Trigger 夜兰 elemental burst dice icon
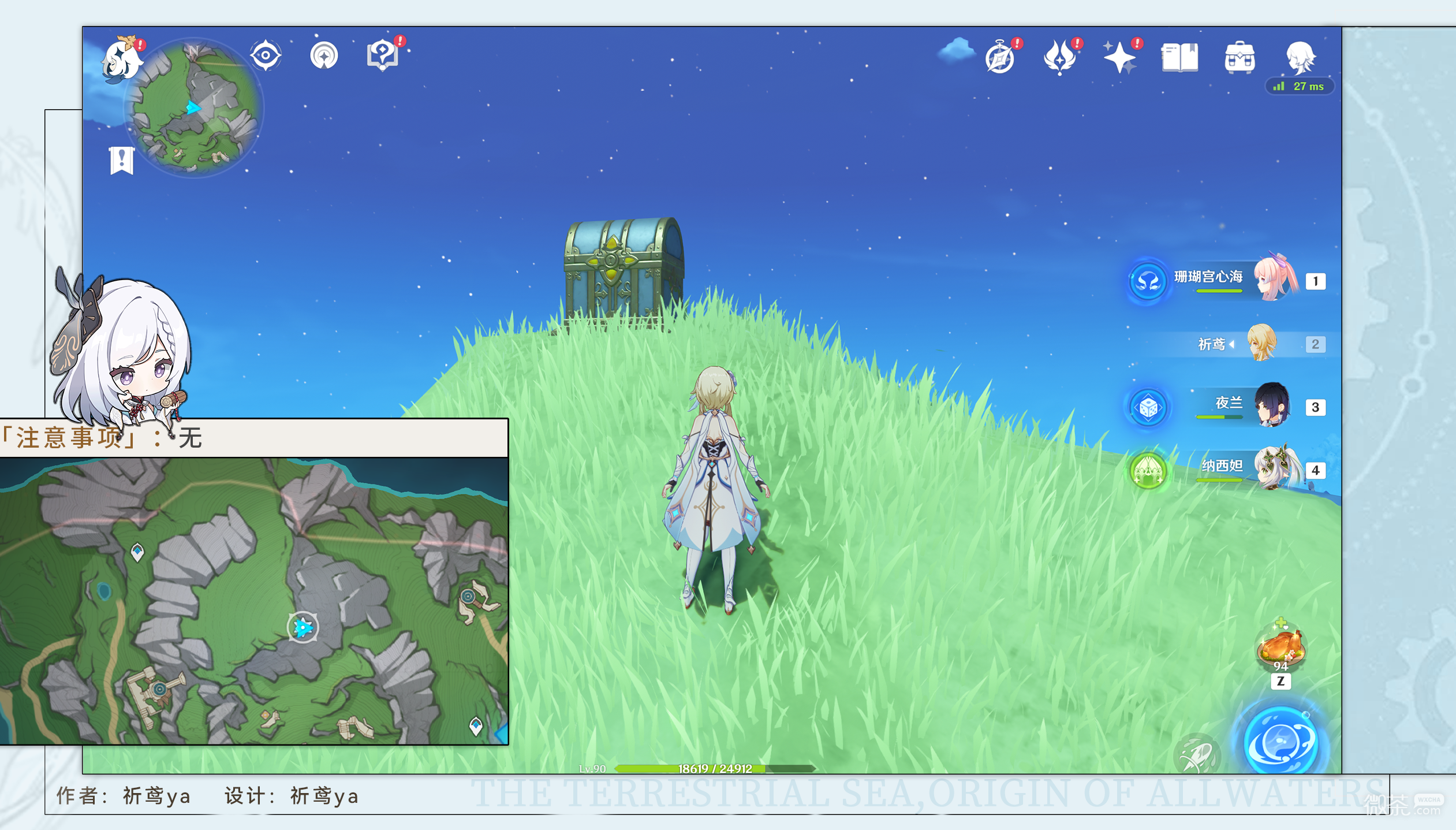Screen dimensions: 1456x830 (x=1148, y=408)
